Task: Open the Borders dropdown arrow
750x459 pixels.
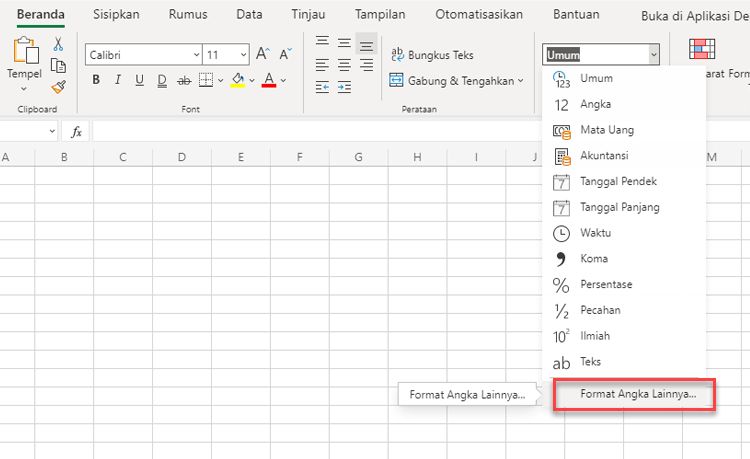Action: (221, 80)
